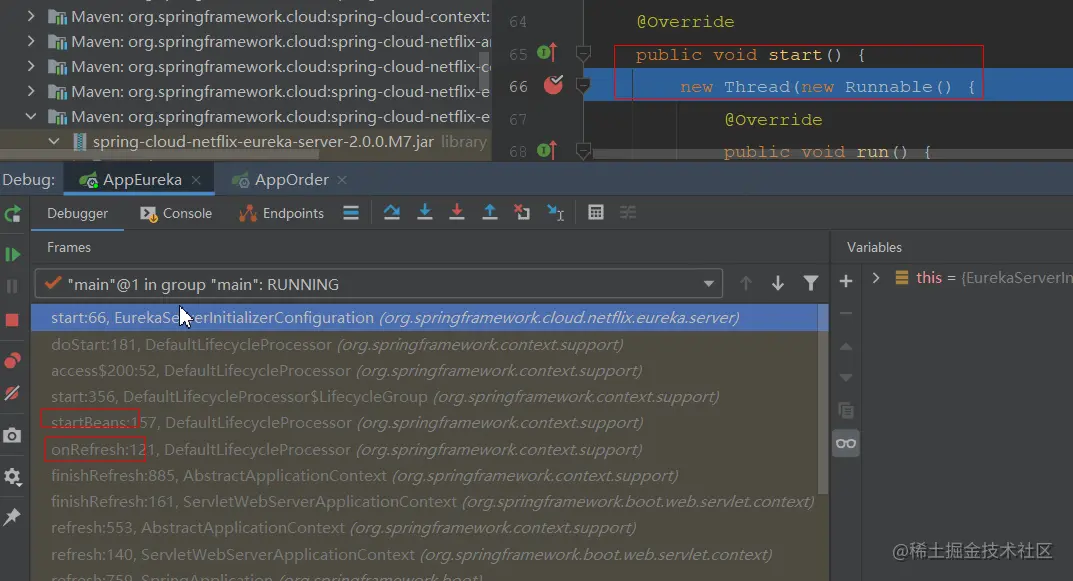This screenshot has width=1073, height=581.
Task: Select frame refresh:140 ServletWebServerApplicationContext
Action: coord(424,554)
